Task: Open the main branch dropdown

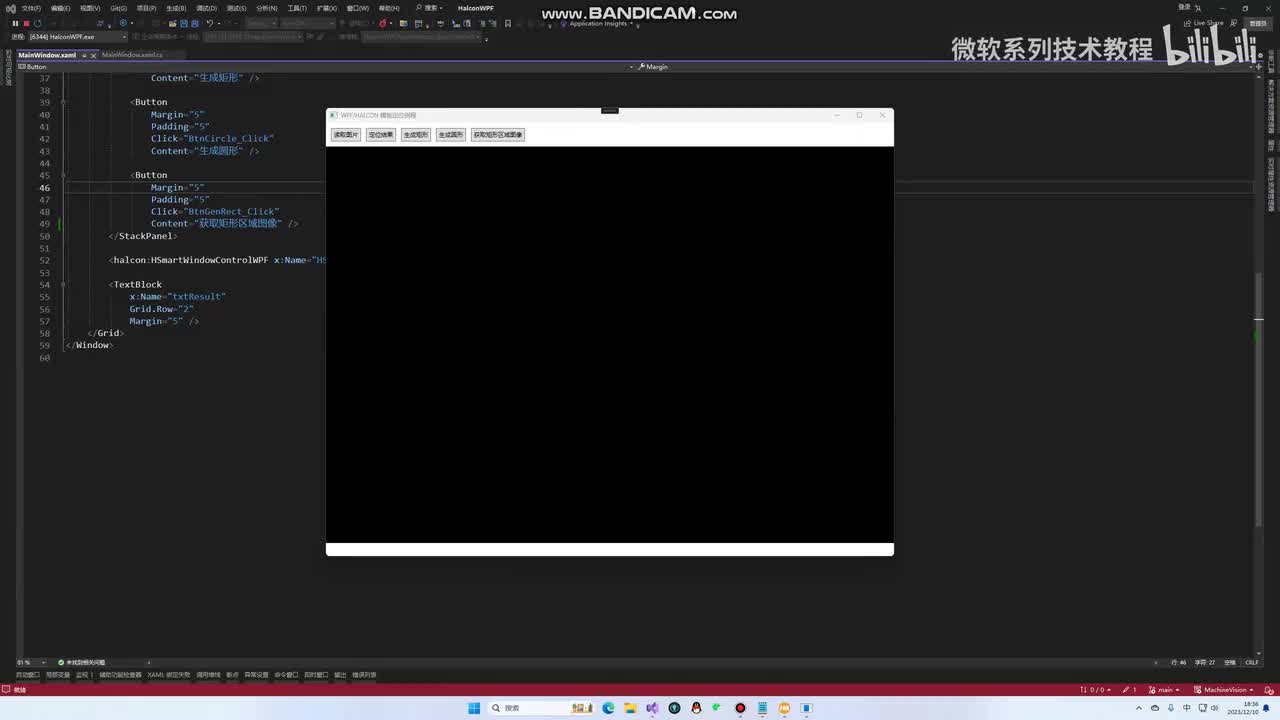Action: point(1164,690)
